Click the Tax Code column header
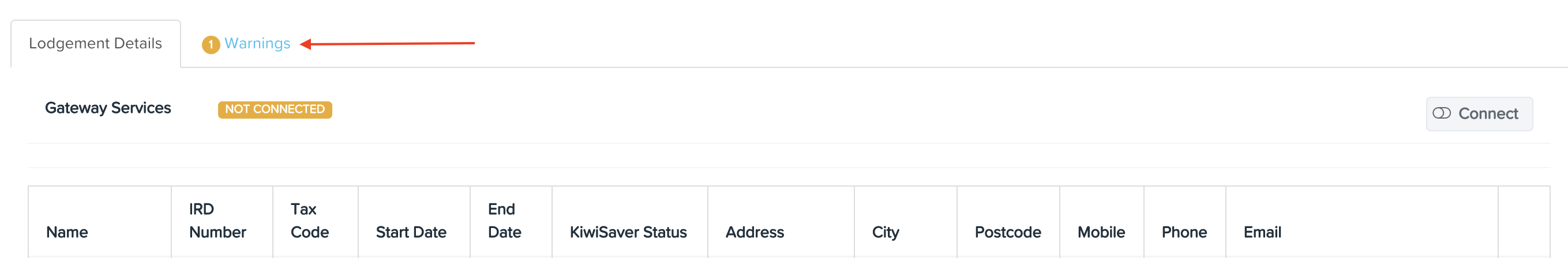The image size is (1568, 258). (316, 222)
